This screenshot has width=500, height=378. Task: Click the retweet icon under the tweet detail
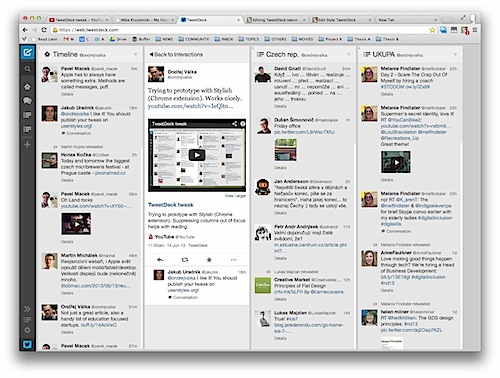pyautogui.click(x=185, y=259)
